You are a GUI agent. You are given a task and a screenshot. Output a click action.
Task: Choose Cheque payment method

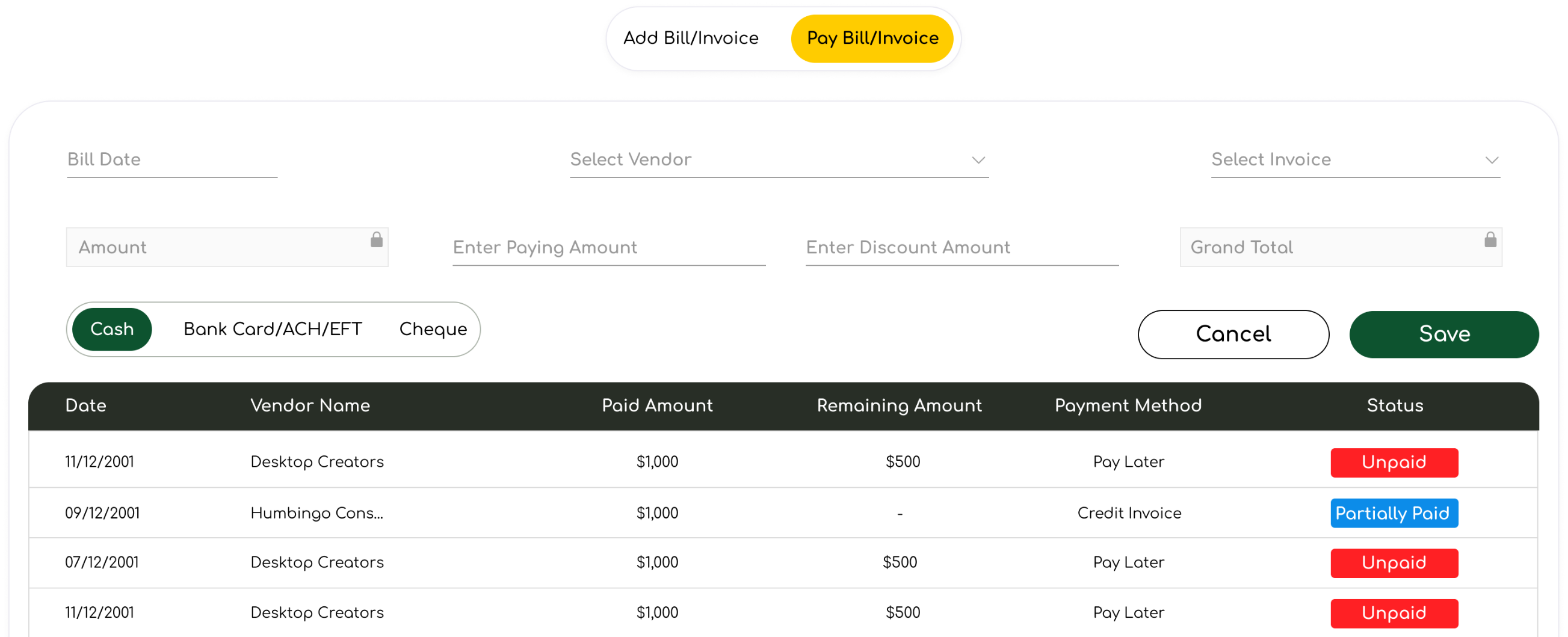coord(433,329)
